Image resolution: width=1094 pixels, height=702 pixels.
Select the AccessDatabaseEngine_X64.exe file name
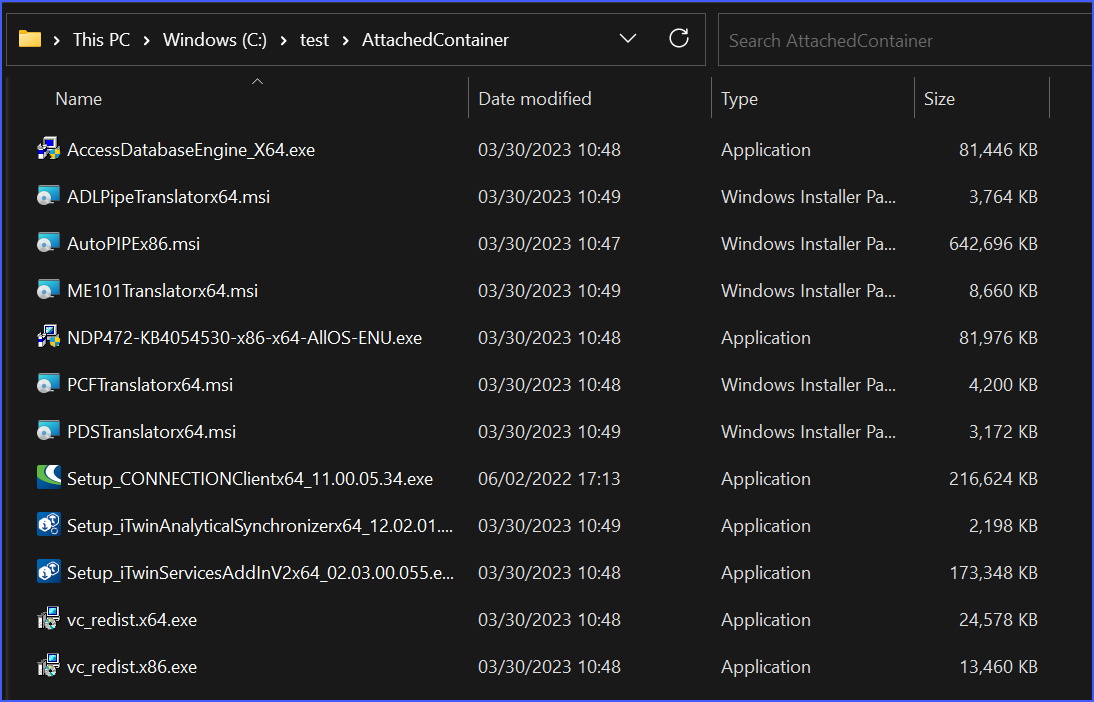(190, 150)
